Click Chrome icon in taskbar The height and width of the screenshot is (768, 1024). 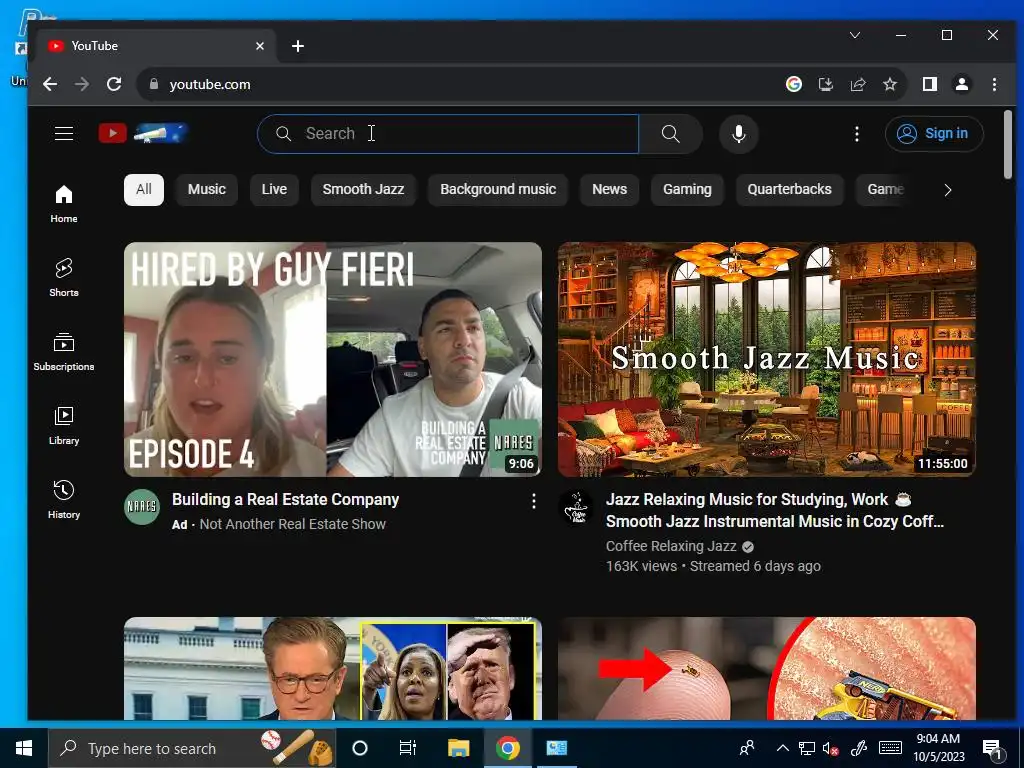coord(507,748)
